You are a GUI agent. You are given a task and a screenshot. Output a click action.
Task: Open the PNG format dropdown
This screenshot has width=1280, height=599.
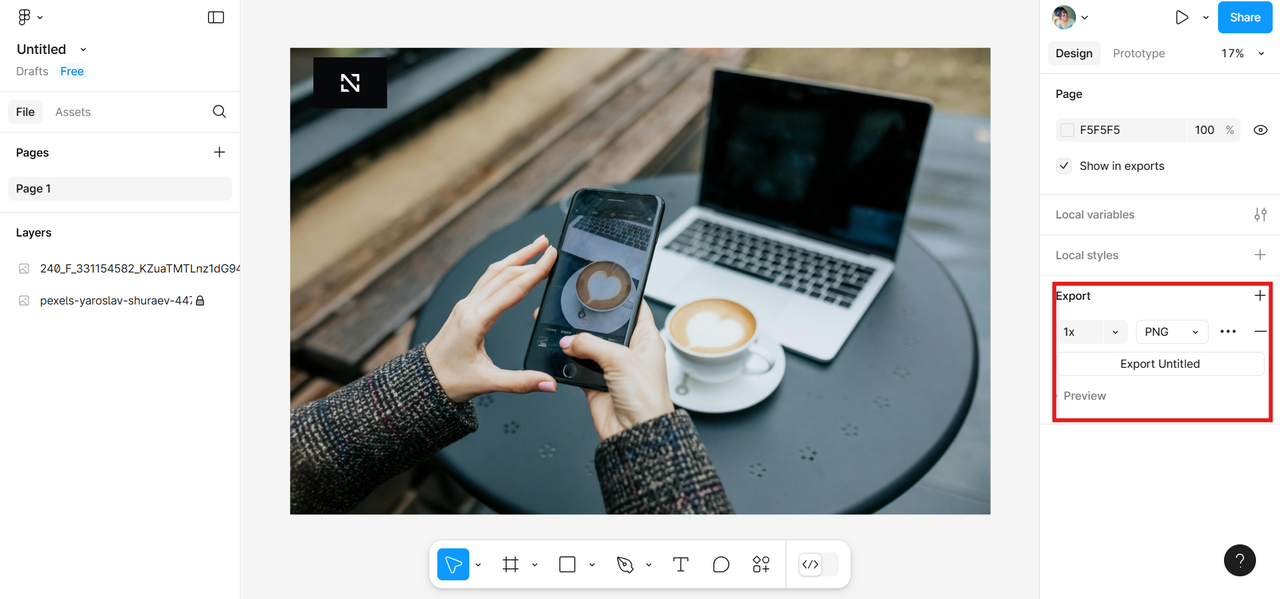1172,332
